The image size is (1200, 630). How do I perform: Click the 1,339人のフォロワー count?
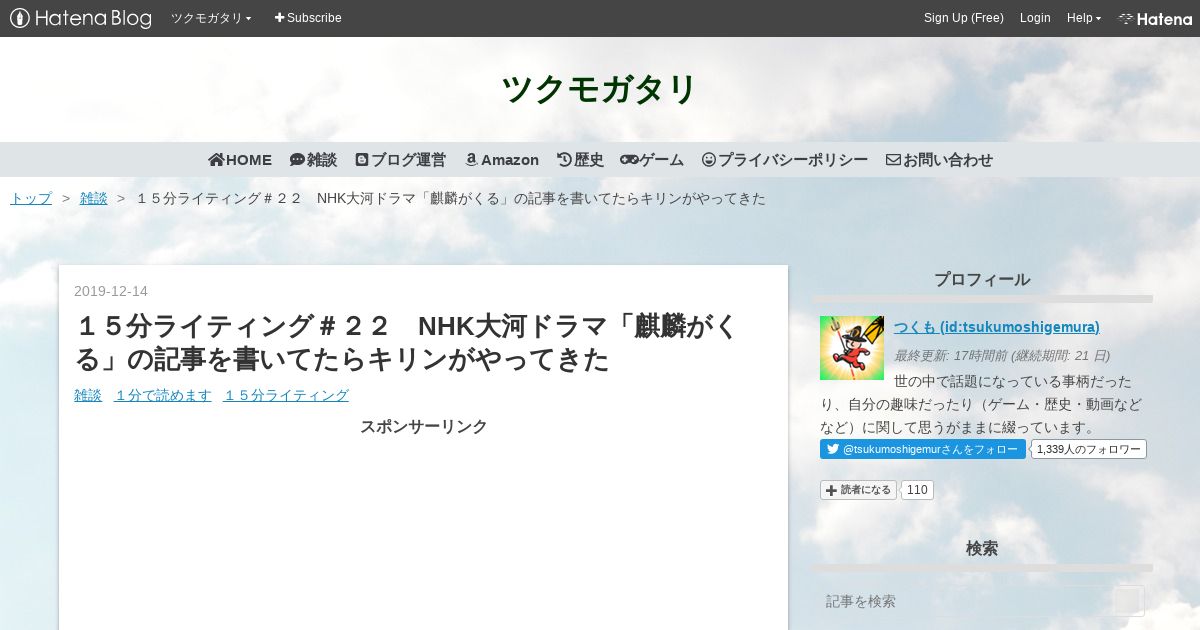pyautogui.click(x=1089, y=449)
